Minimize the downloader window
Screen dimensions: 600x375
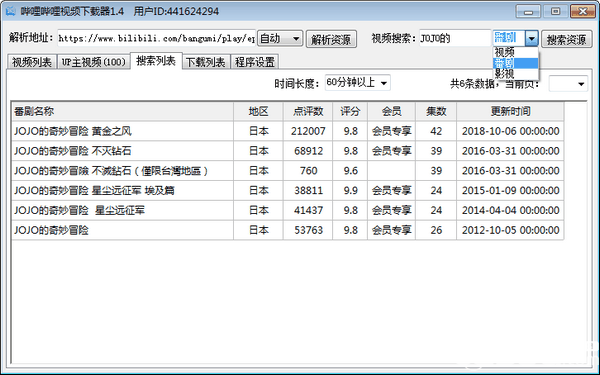coord(528,11)
